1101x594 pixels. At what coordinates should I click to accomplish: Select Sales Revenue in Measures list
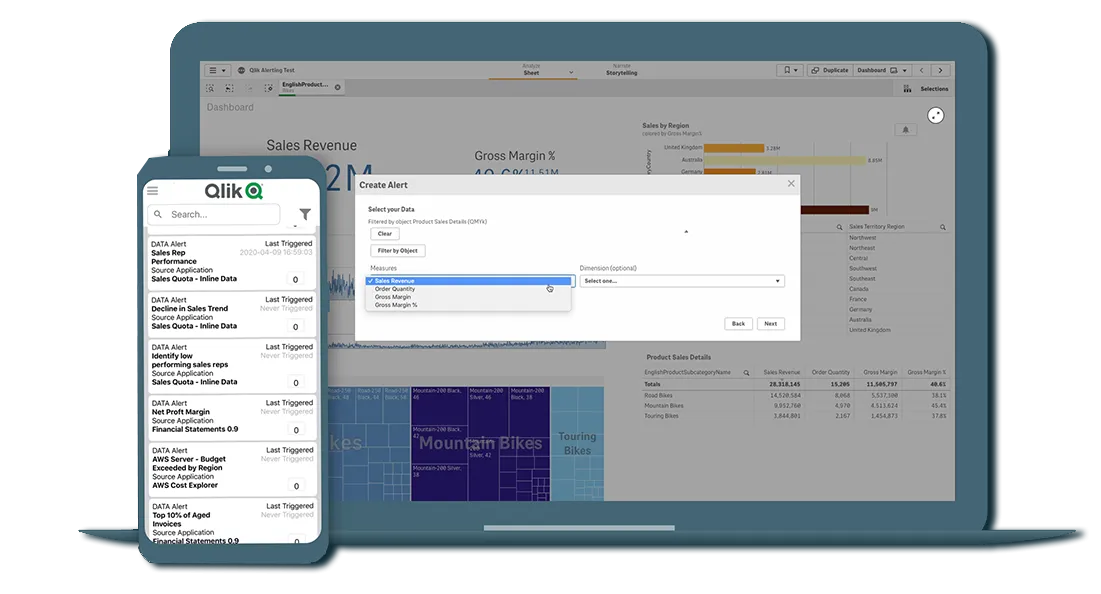coord(468,281)
